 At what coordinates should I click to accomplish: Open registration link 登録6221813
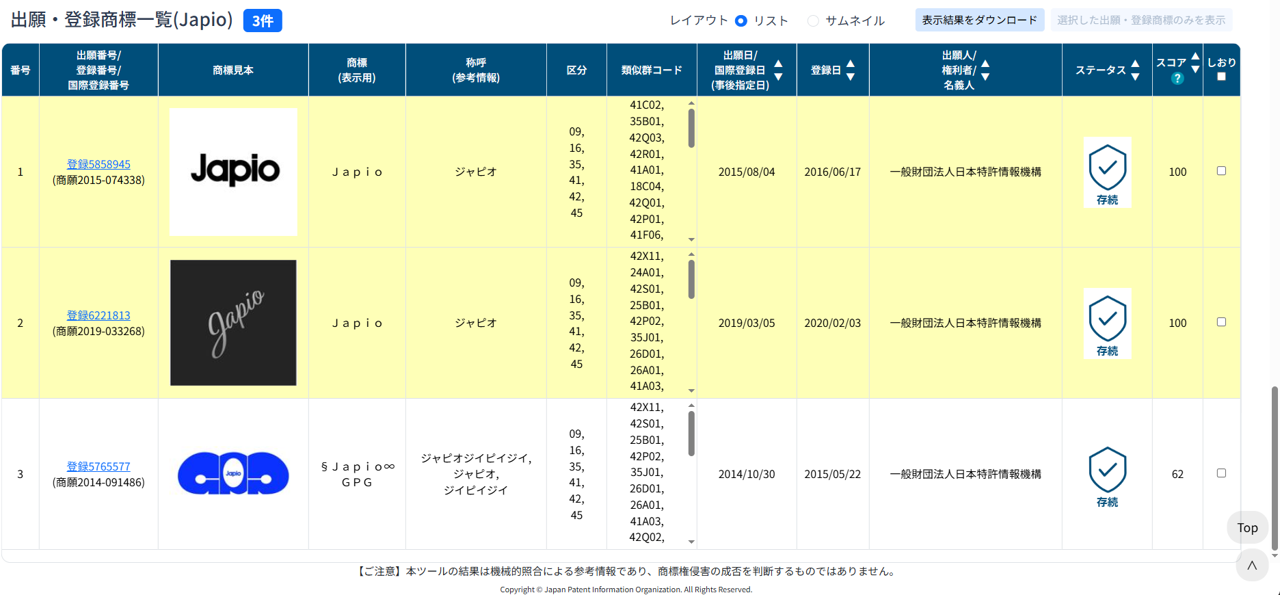coord(98,315)
